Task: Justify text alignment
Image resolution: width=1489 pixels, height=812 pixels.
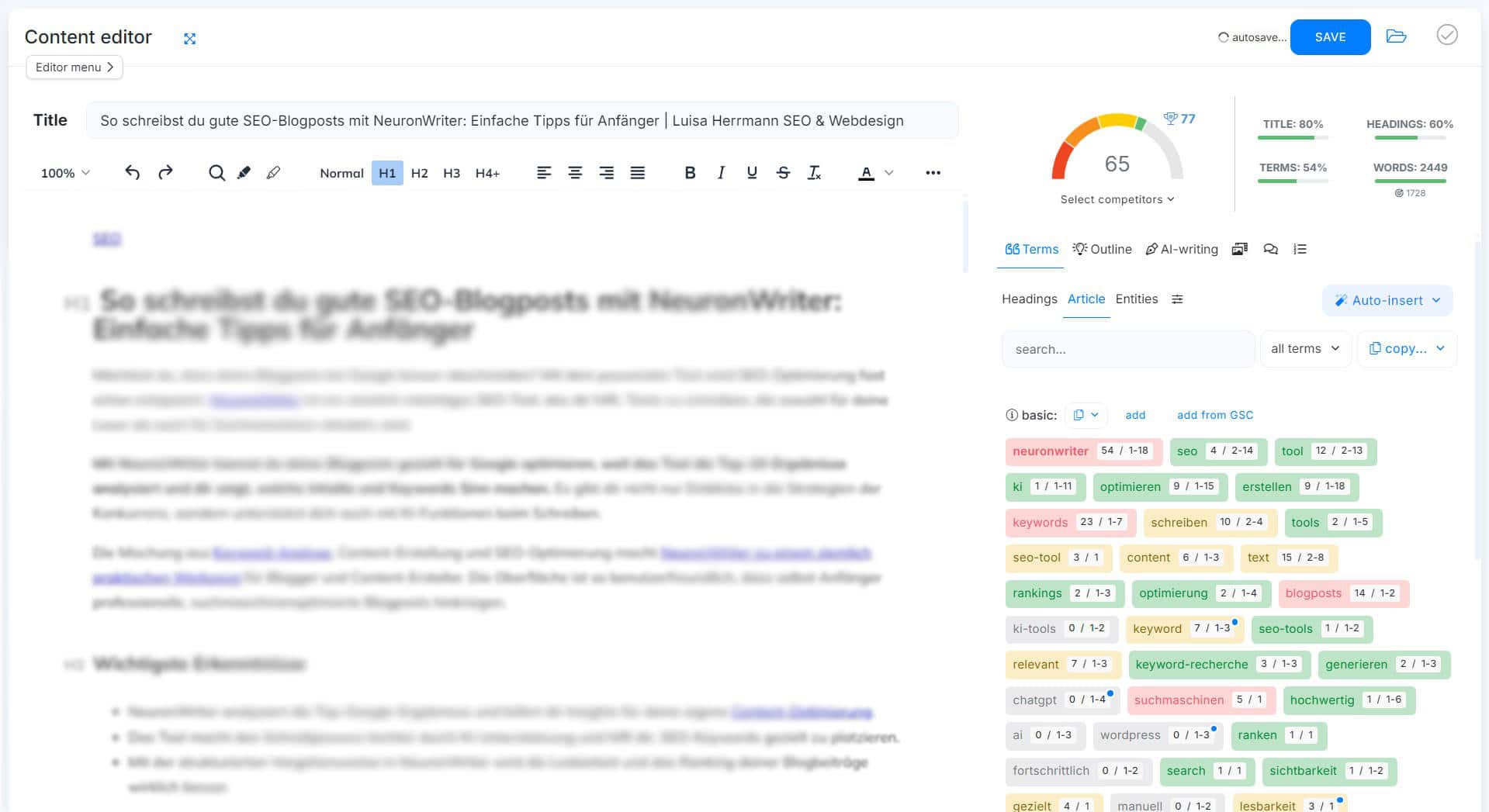Action: coord(637,172)
